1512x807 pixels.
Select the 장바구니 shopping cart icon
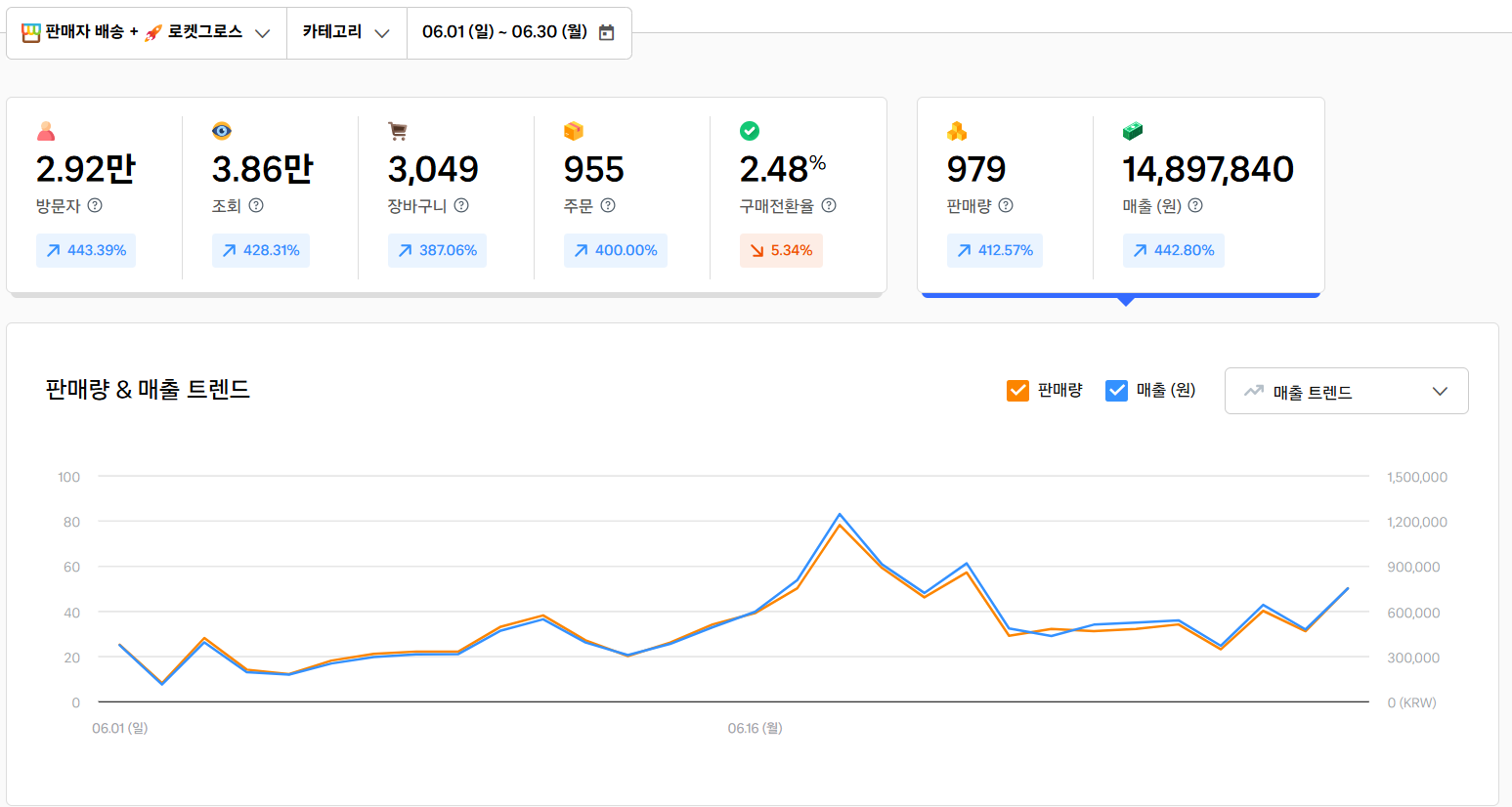(397, 131)
